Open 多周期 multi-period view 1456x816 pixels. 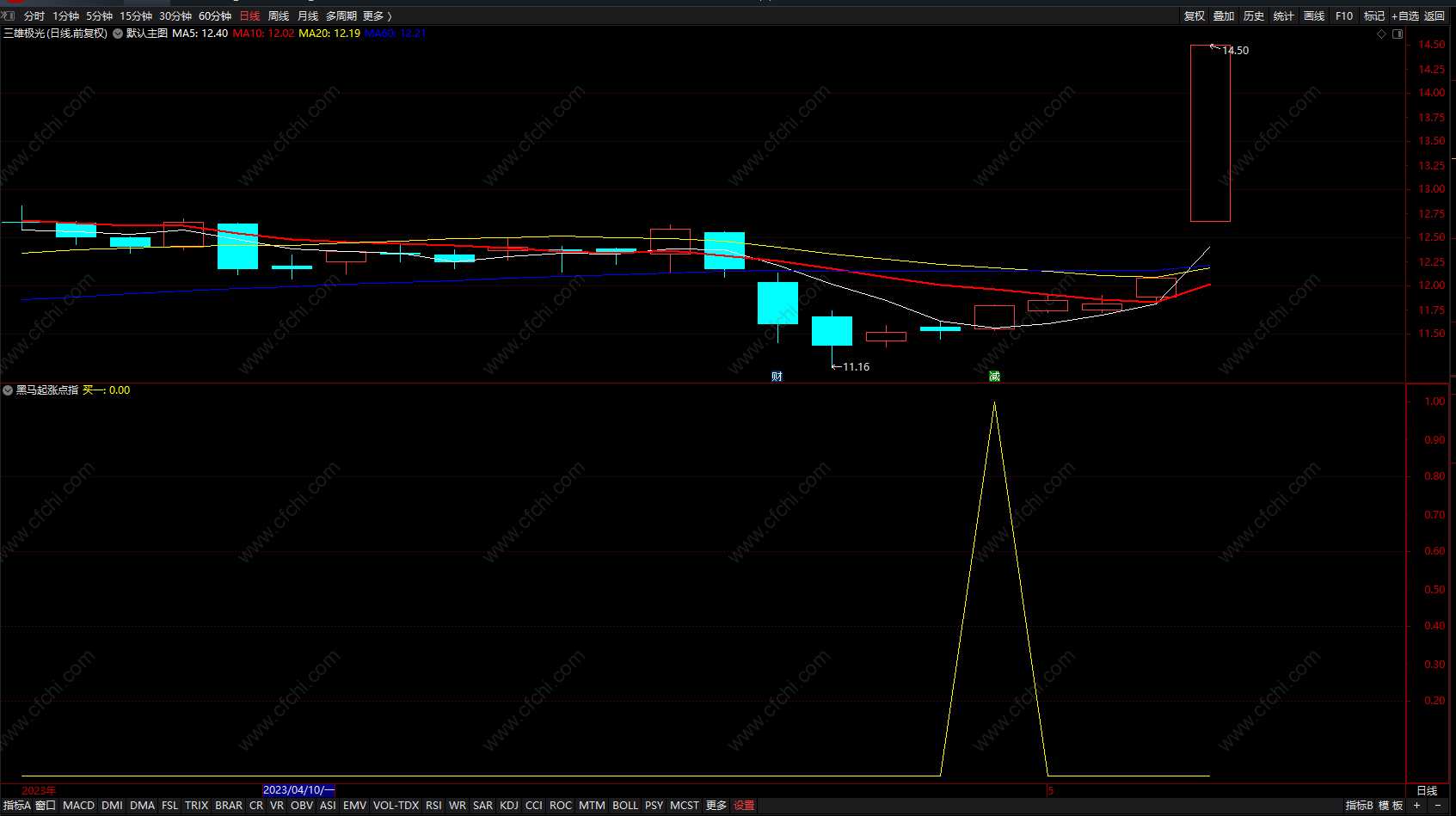click(341, 16)
